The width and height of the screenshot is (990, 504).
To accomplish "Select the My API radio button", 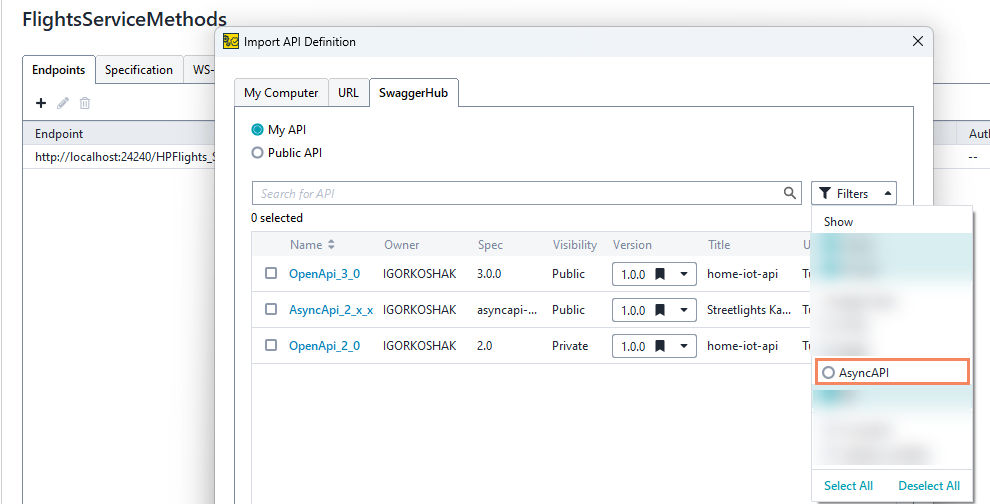I will 258,130.
